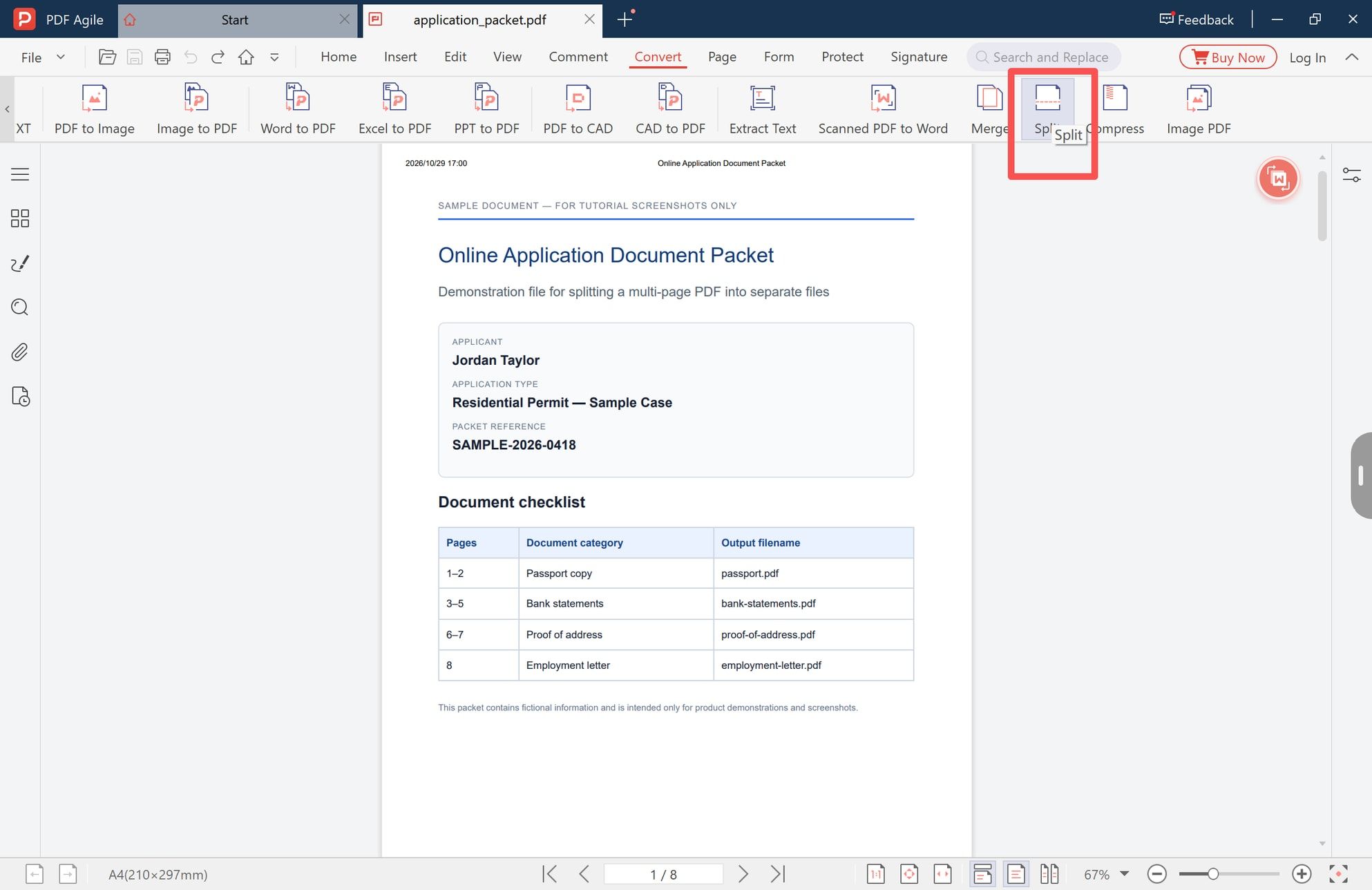Activate the Extract Text tool
1372x890 pixels.
763,109
